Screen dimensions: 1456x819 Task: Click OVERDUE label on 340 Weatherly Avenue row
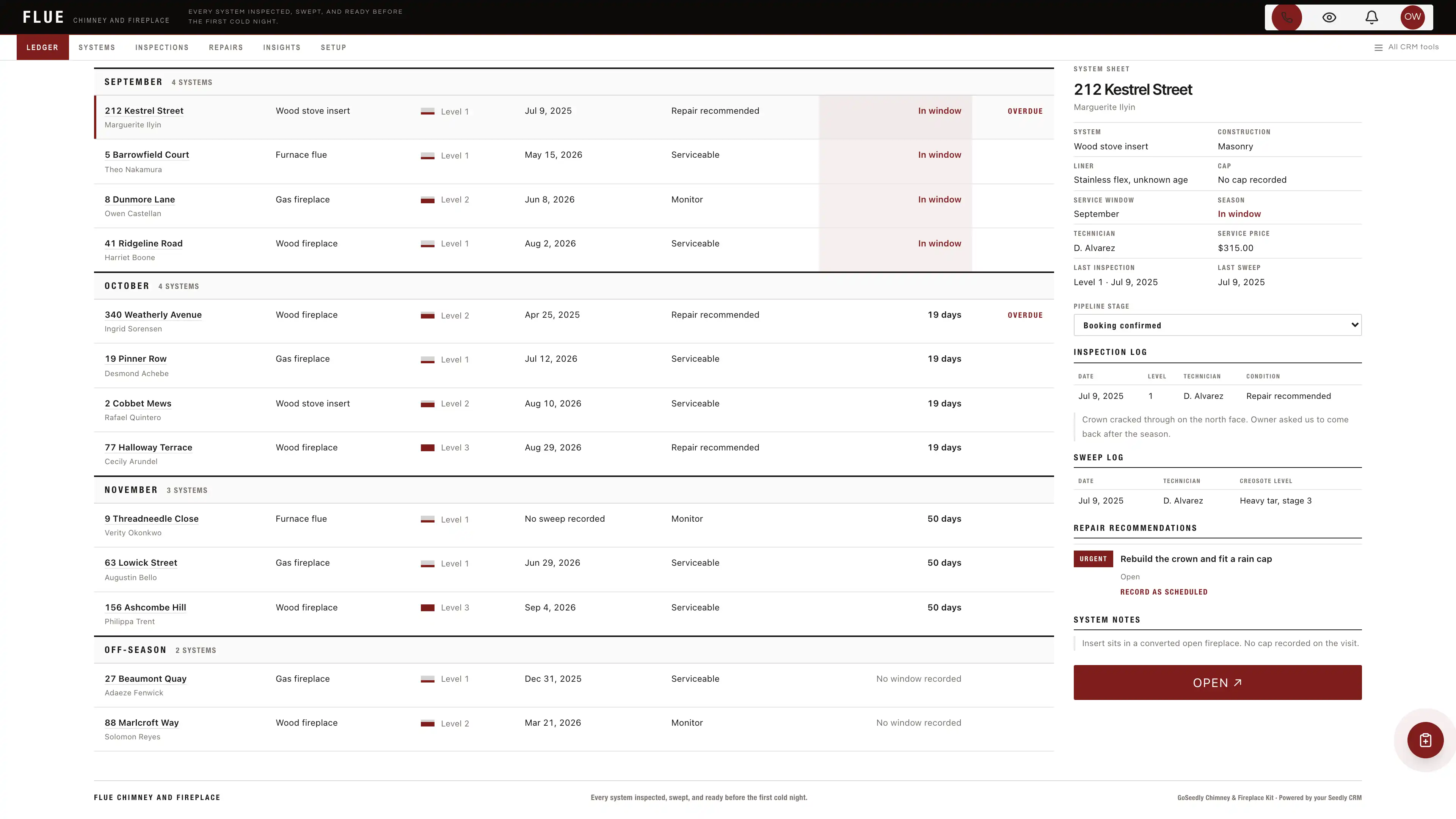(x=1025, y=315)
